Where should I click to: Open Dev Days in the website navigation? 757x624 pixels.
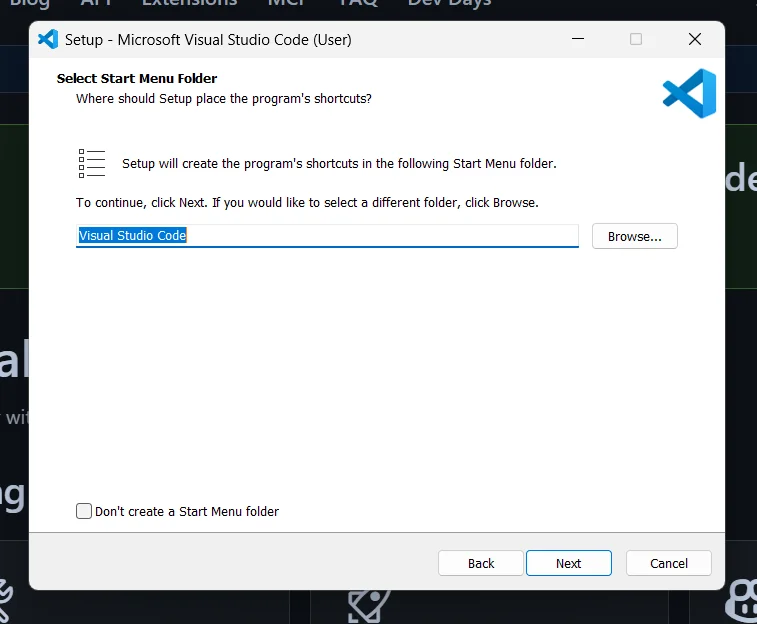click(449, 3)
